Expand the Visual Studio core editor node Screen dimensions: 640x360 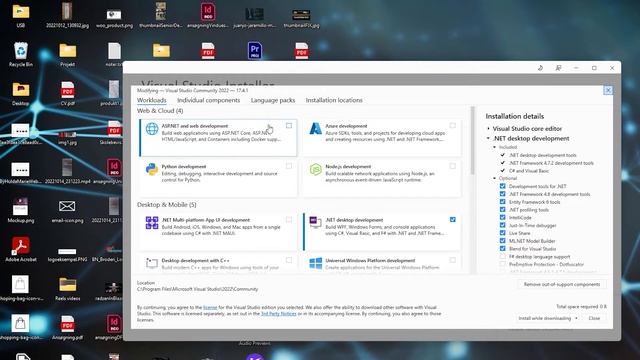pyautogui.click(x=488, y=129)
